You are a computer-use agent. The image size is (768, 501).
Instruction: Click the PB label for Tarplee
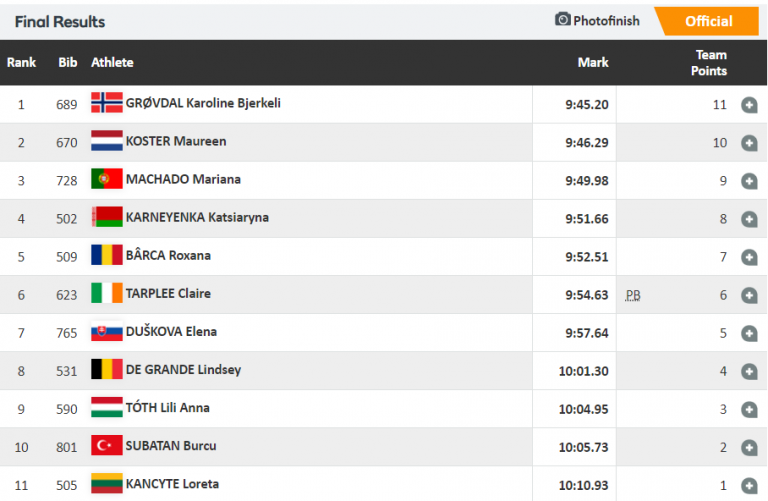[x=632, y=295]
